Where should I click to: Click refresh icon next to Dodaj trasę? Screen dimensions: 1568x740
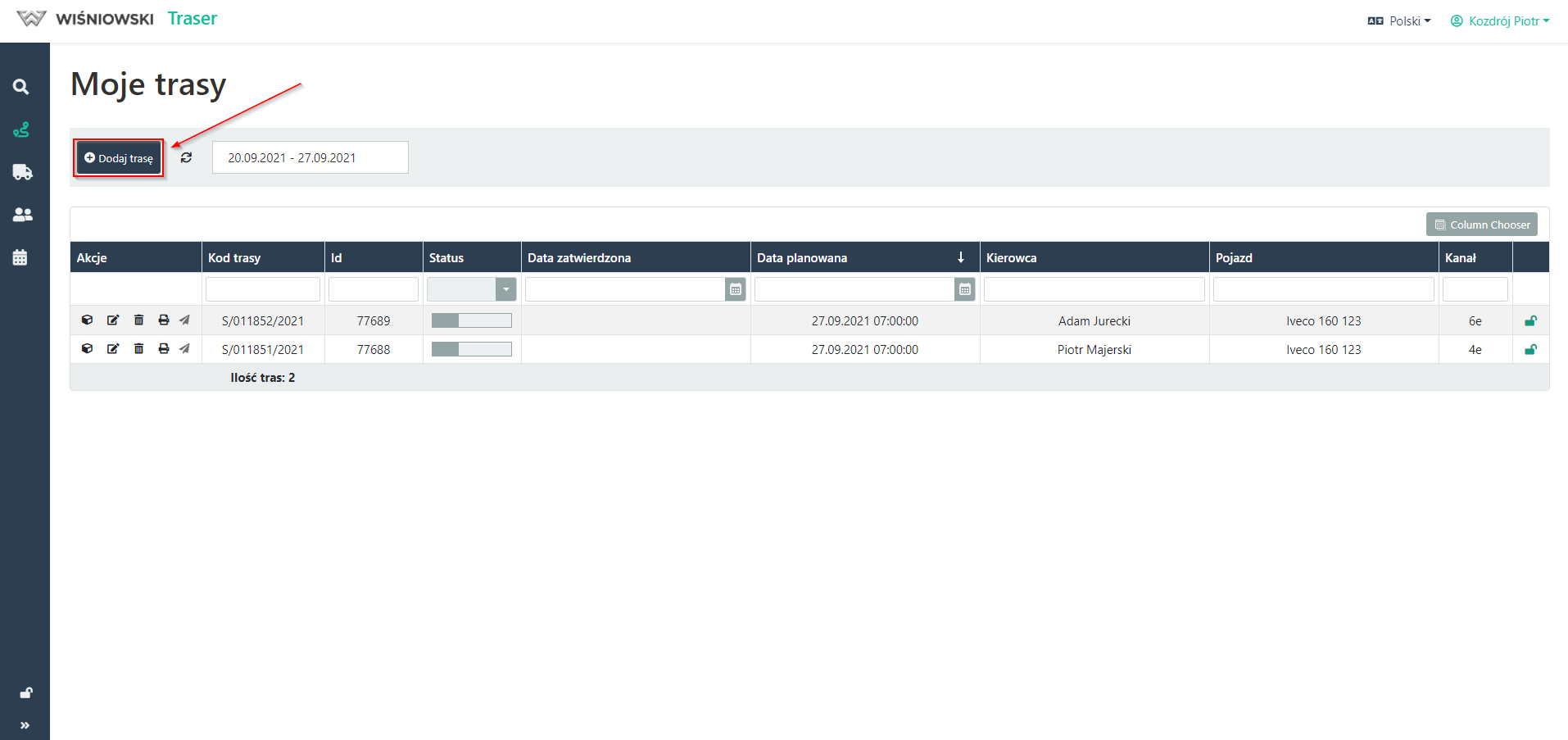[187, 157]
